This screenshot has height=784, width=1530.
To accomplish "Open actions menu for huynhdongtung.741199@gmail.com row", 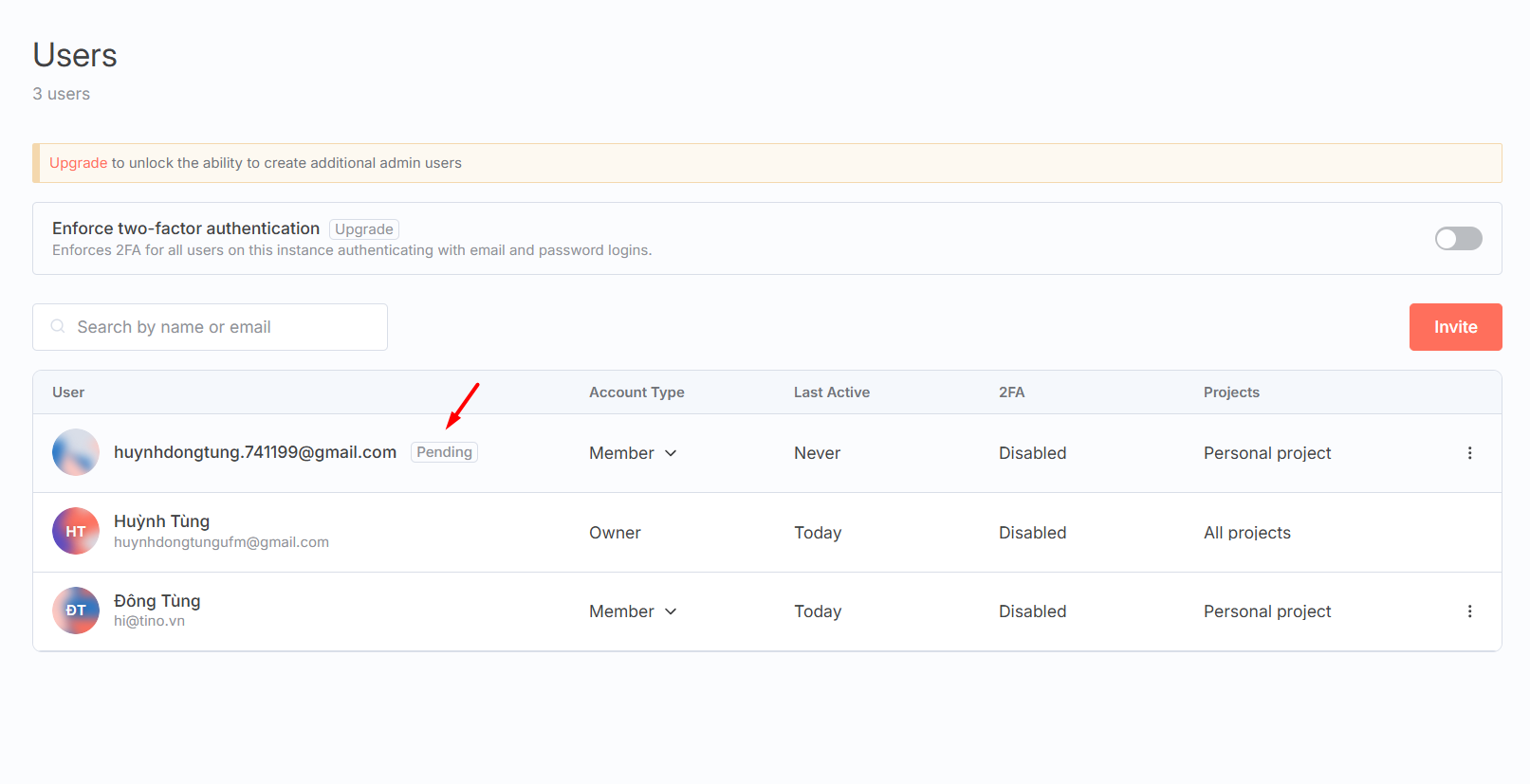I will 1469,453.
